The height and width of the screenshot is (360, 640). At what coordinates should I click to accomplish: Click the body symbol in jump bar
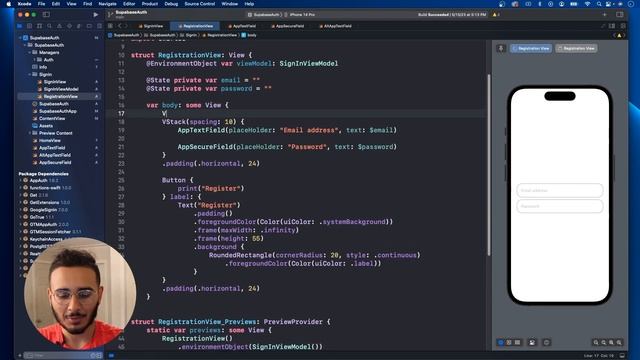pos(250,36)
